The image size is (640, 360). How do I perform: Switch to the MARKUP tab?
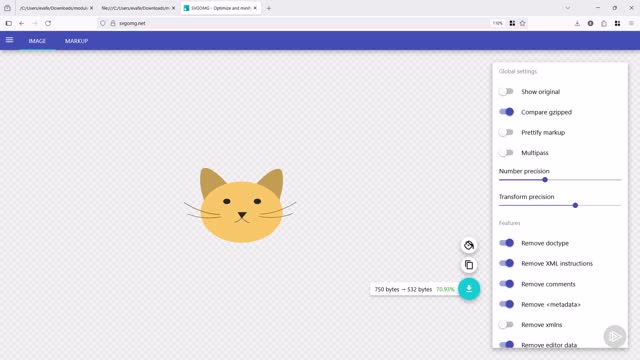coord(76,41)
